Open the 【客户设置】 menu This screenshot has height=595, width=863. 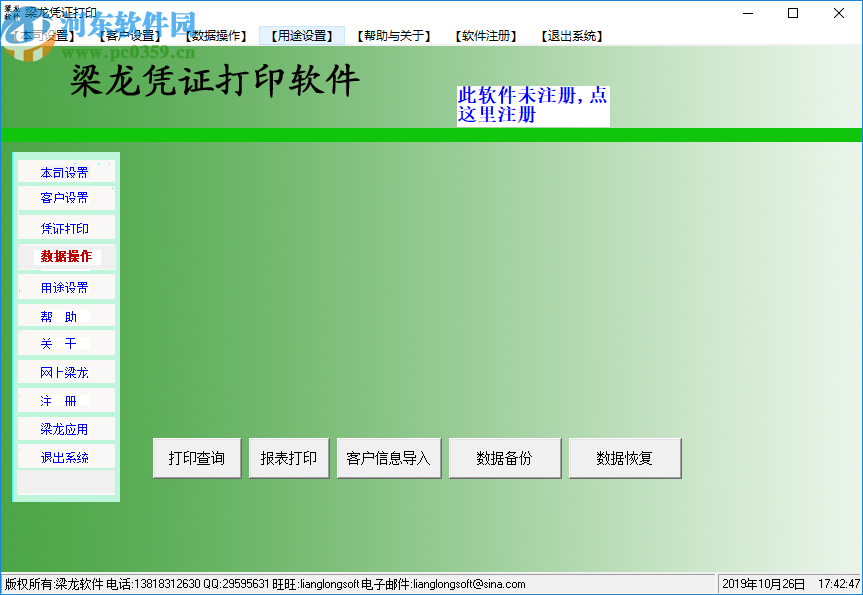(129, 35)
